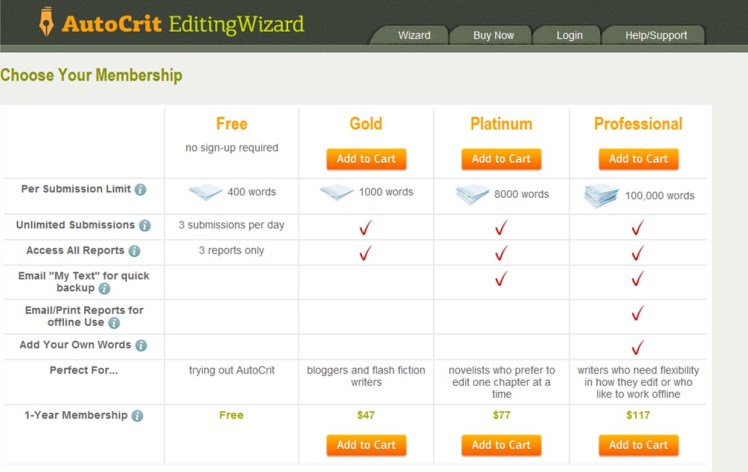This screenshot has width=748, height=472.
Task: Show info for Add Your Own Words
Action: (x=141, y=346)
